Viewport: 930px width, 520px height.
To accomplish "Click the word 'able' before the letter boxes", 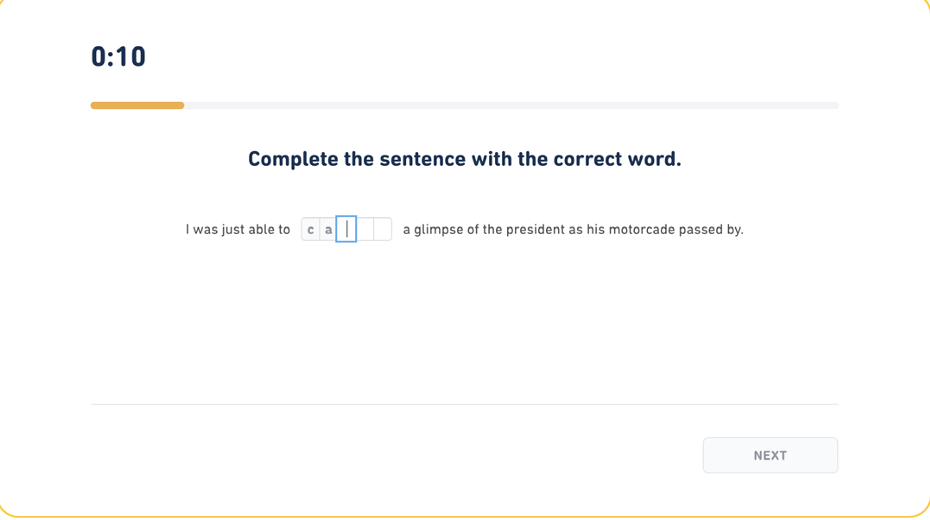I will 261,230.
